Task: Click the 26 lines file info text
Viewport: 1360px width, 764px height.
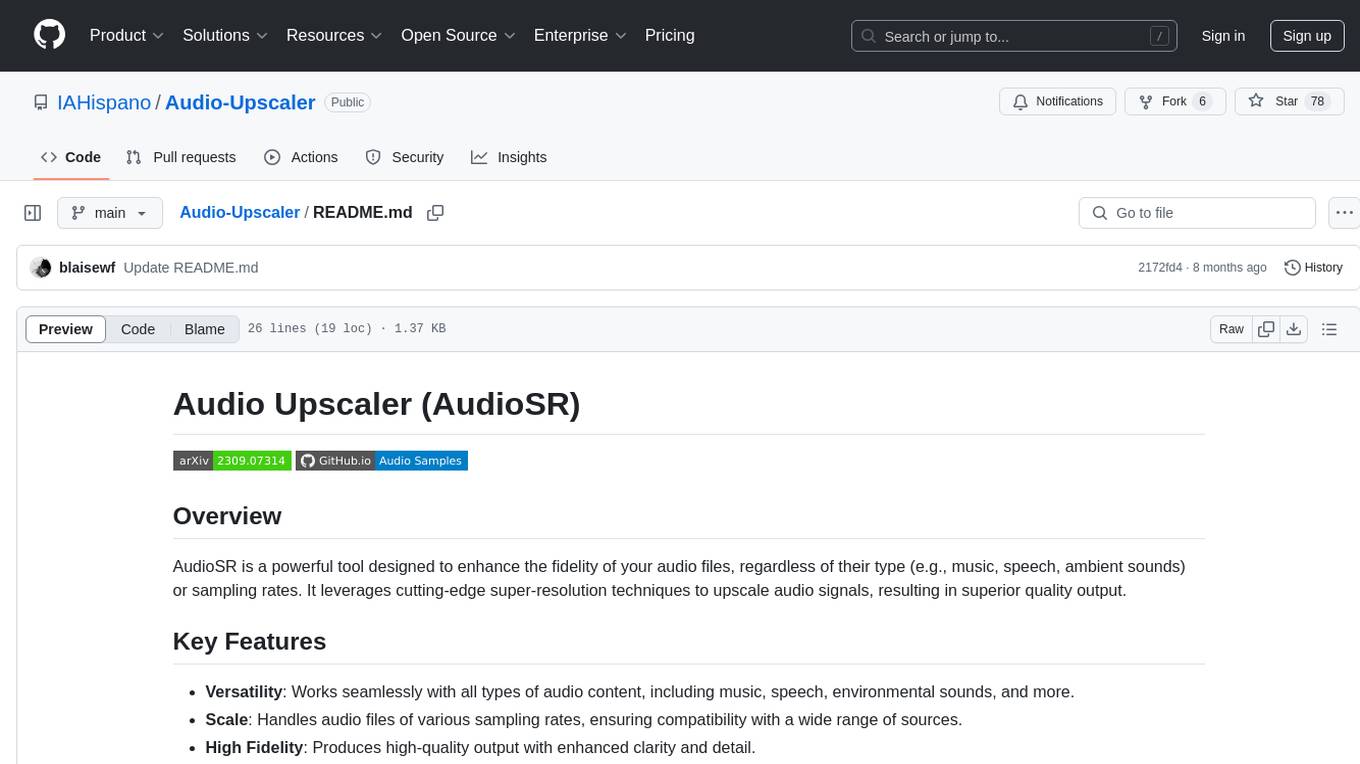Action: [346, 329]
